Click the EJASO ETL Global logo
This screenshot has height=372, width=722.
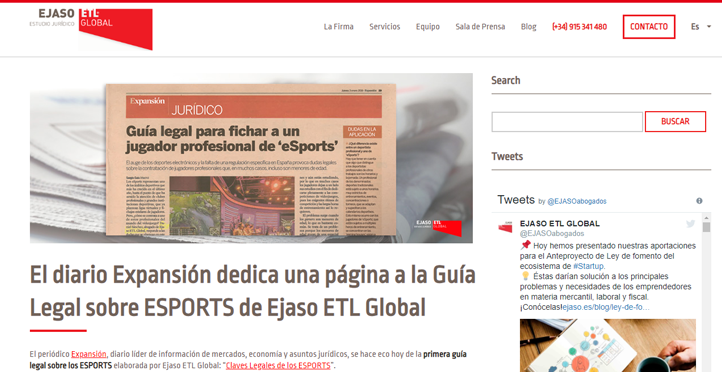click(x=91, y=29)
